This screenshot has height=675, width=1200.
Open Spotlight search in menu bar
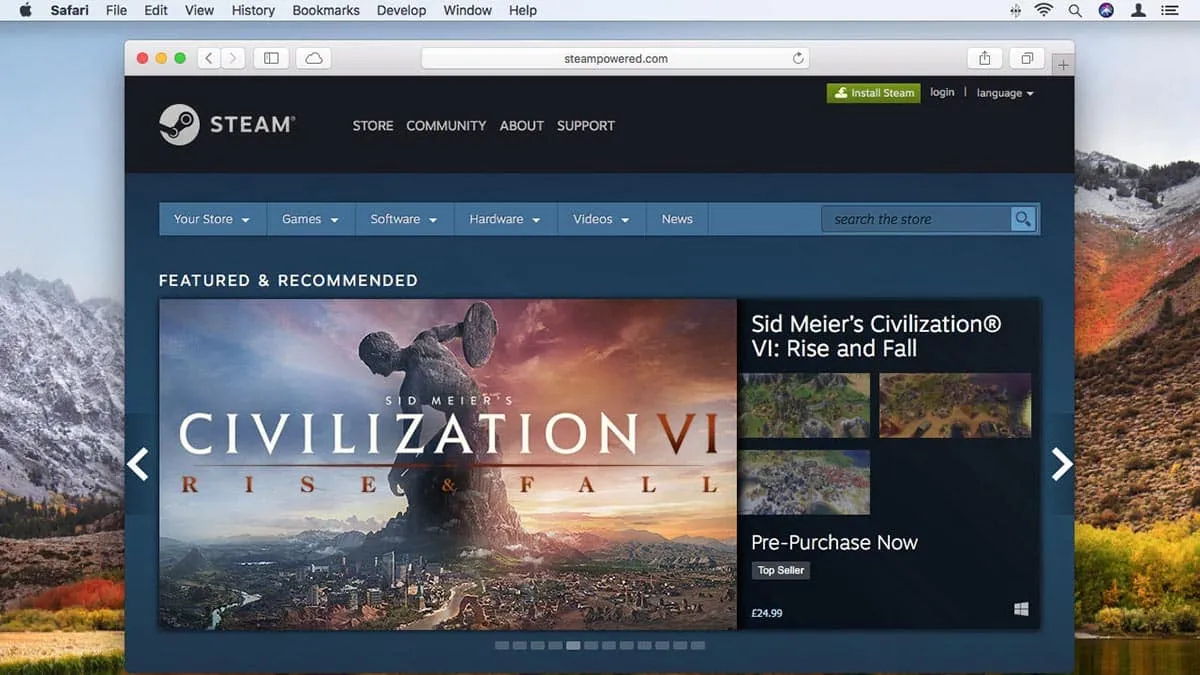click(1075, 10)
